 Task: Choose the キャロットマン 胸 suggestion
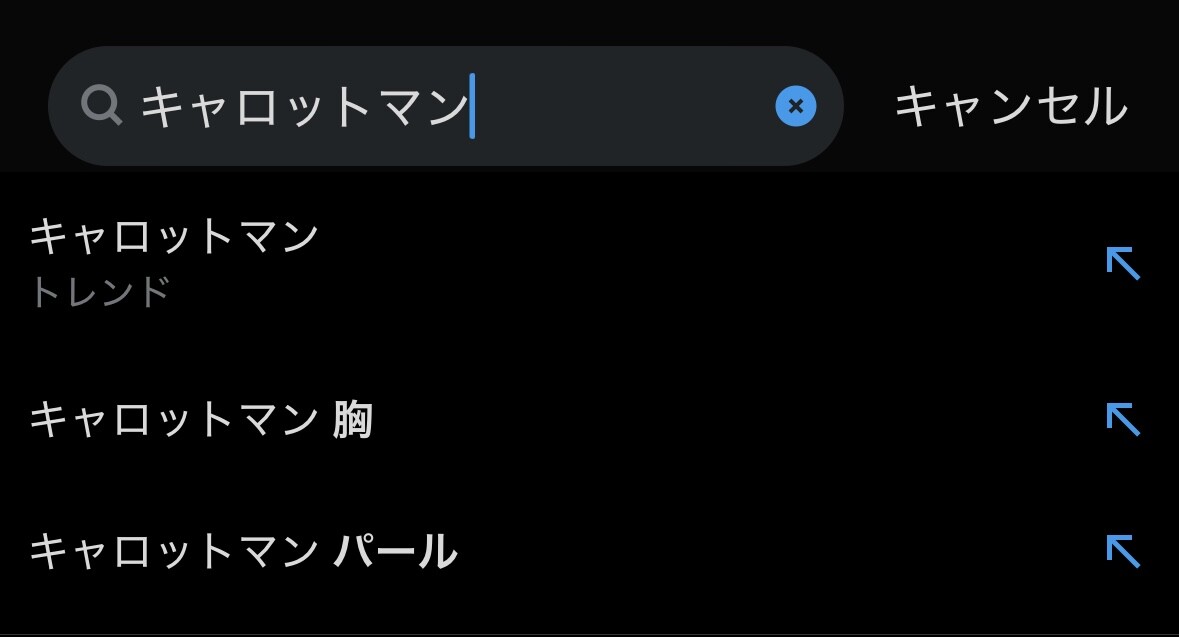pyautogui.click(x=590, y=420)
